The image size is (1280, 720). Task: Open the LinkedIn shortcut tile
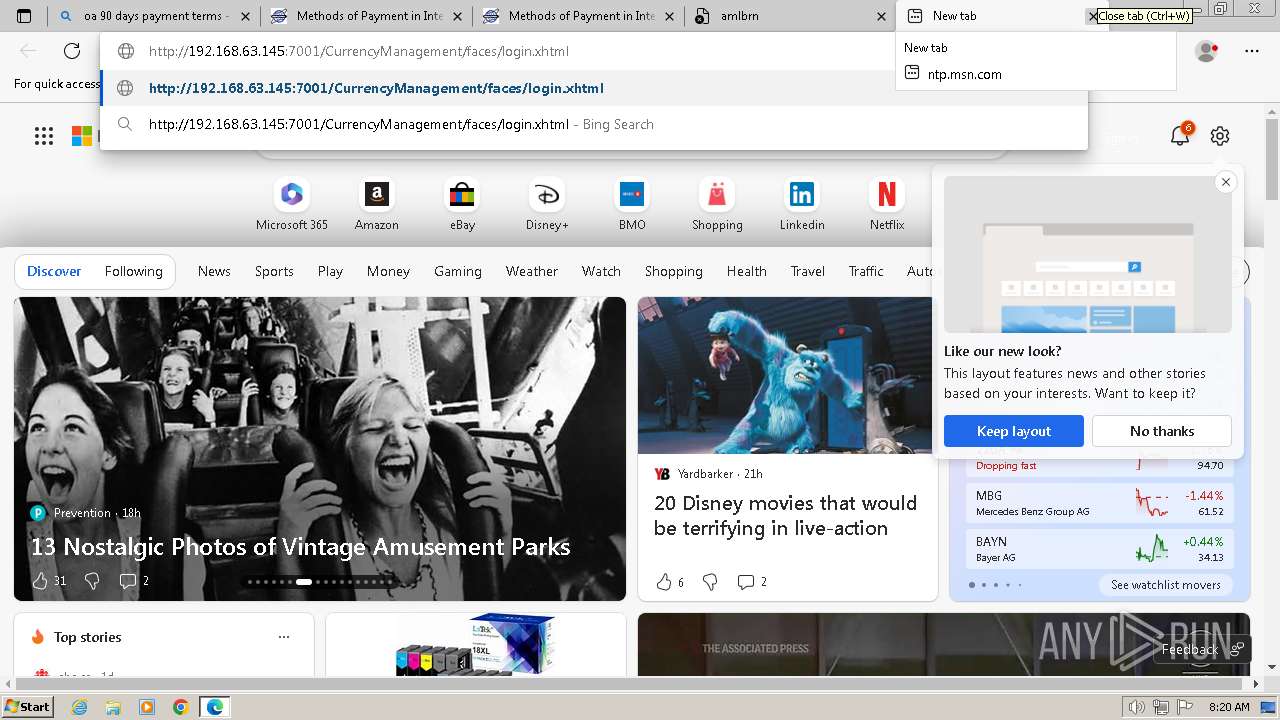tap(802, 205)
